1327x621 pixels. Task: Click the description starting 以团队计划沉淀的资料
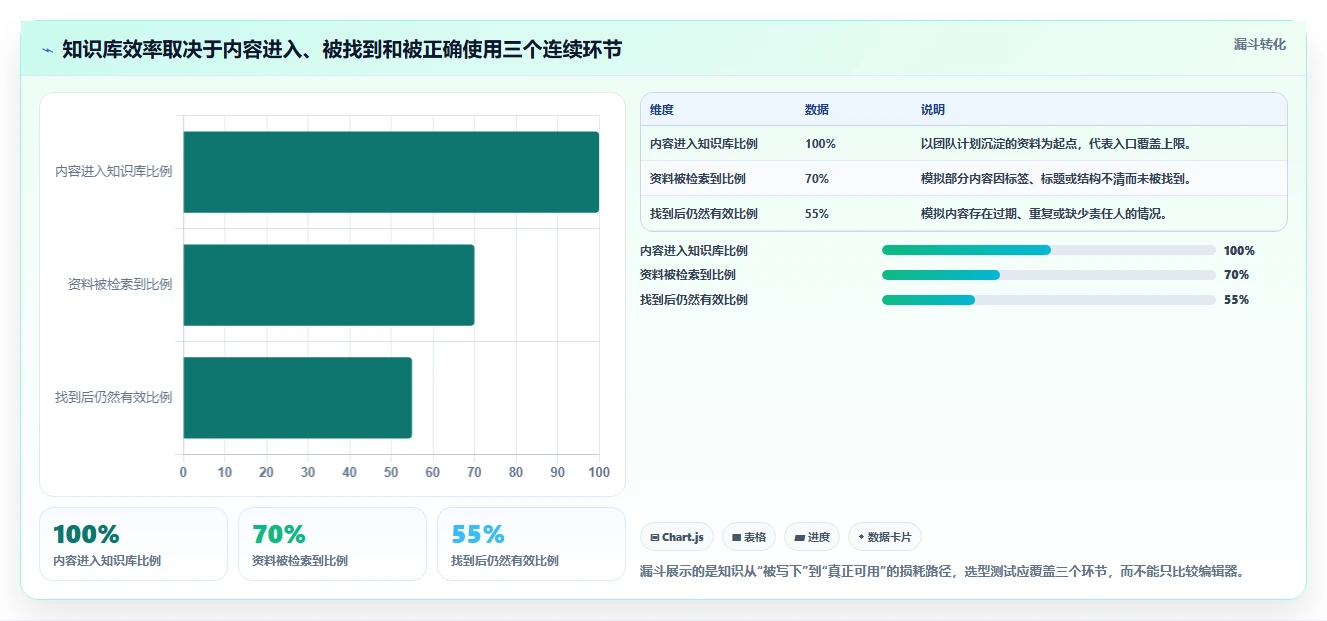1056,144
